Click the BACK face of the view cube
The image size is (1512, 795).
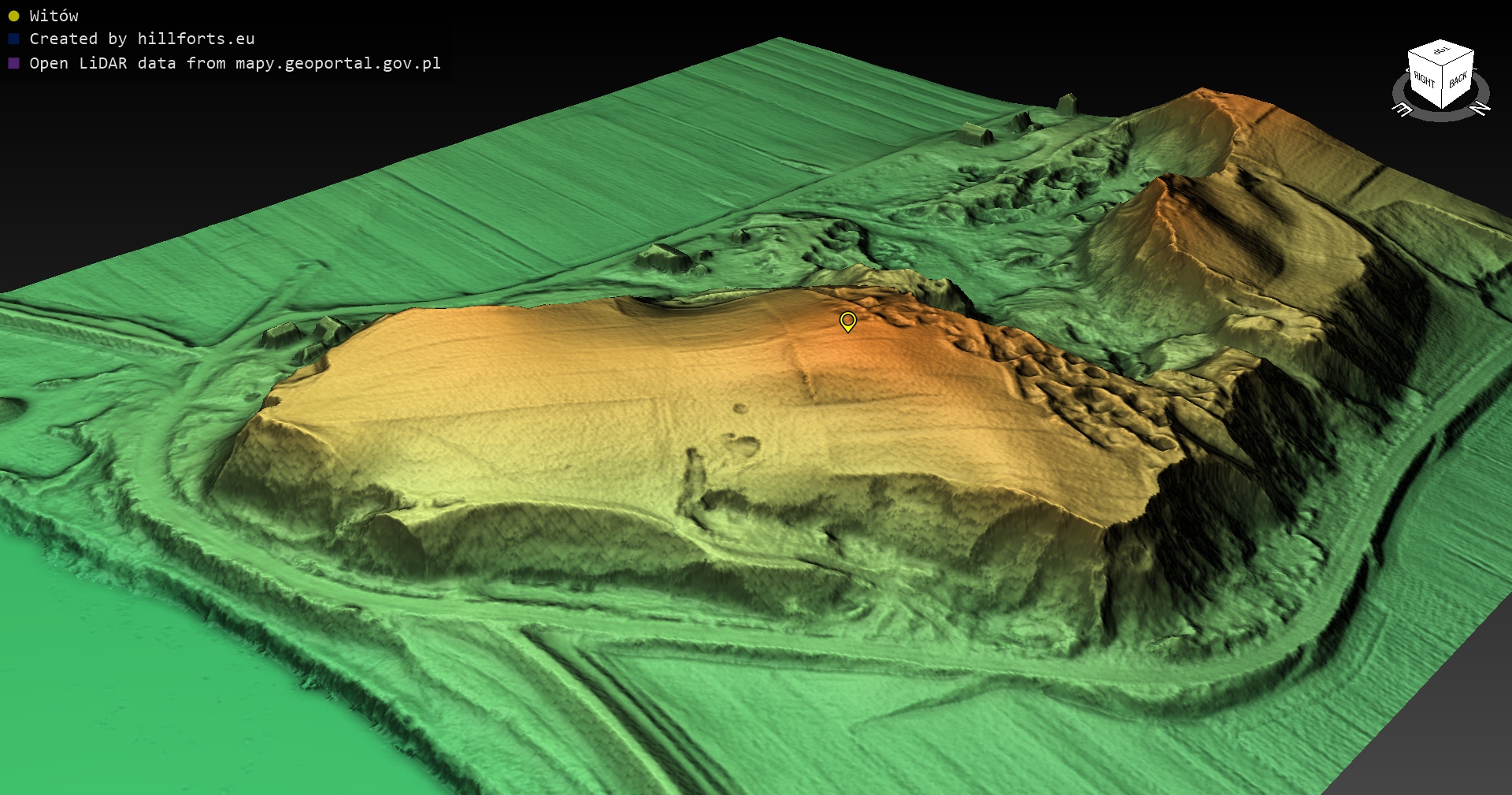click(x=1458, y=80)
